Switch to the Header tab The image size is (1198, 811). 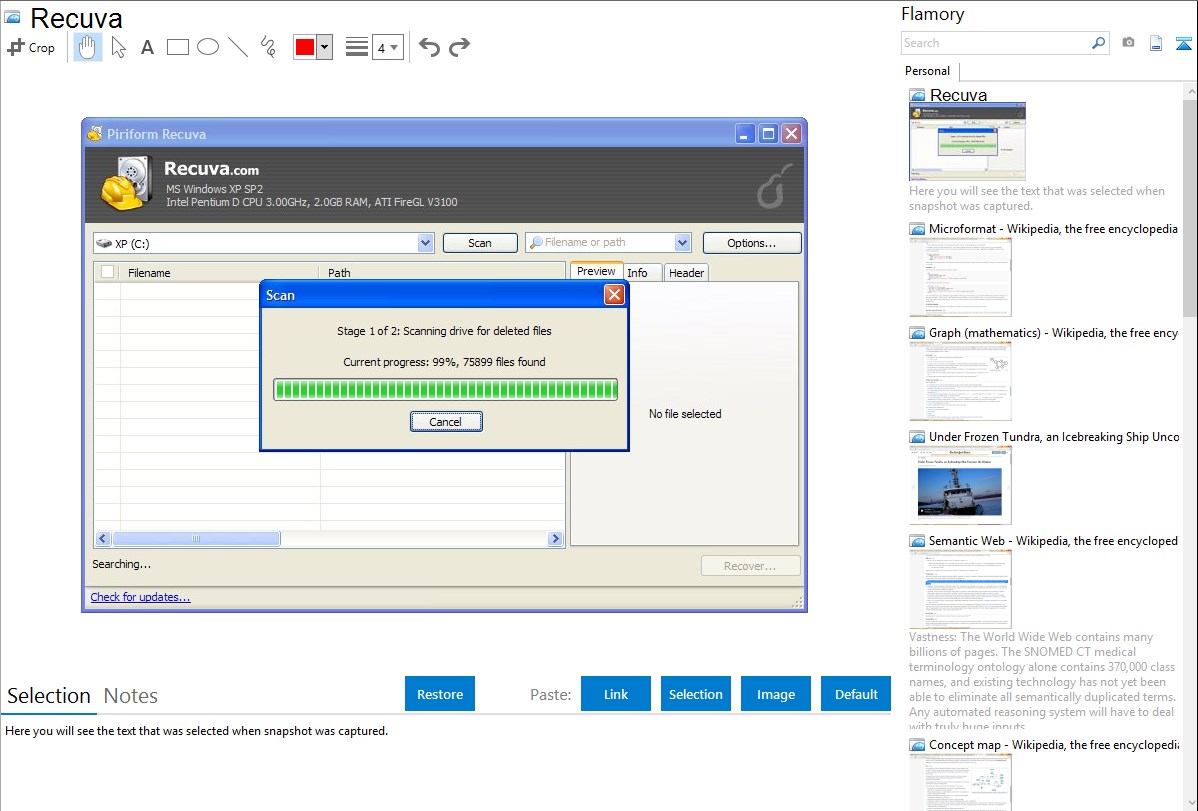686,273
